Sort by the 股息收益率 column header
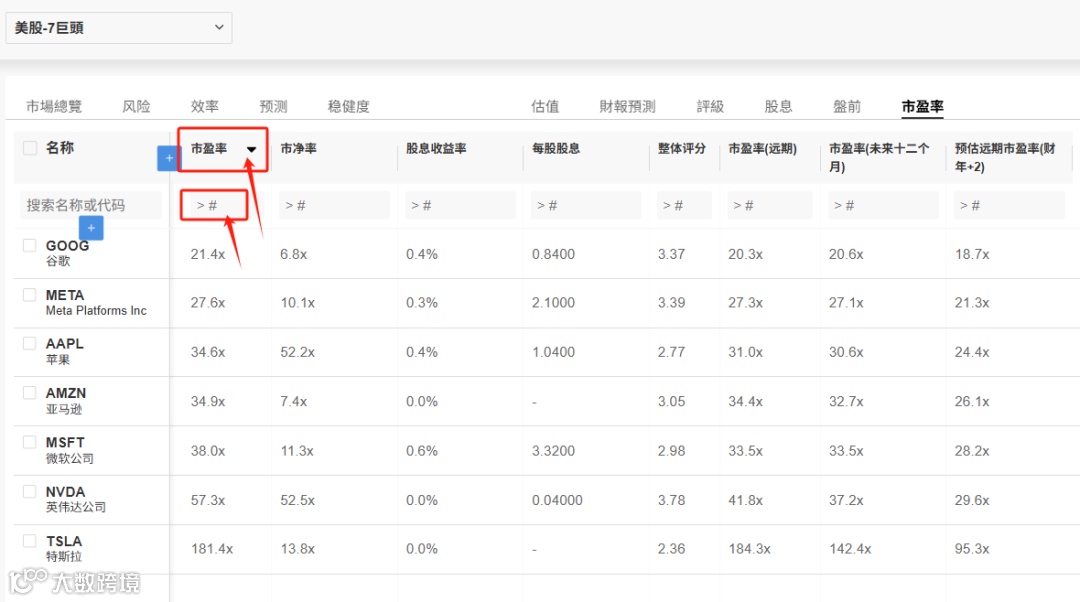The width and height of the screenshot is (1080, 602). tap(436, 149)
